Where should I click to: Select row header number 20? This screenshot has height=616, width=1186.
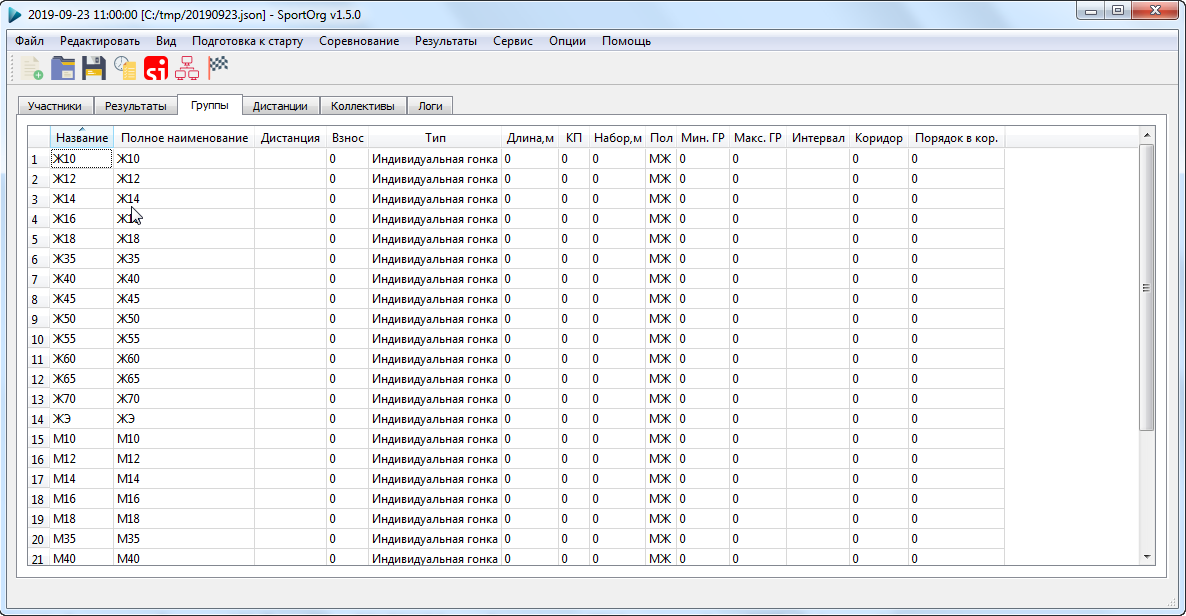[x=38, y=540]
